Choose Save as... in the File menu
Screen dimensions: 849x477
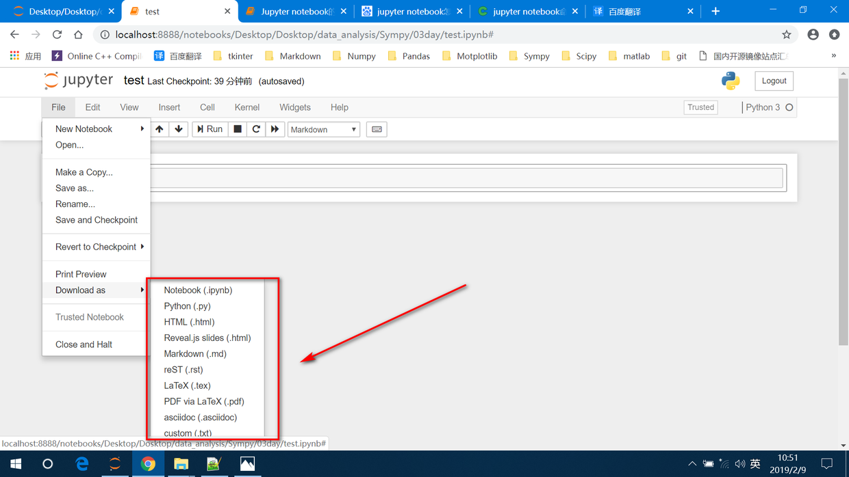tap(96, 188)
